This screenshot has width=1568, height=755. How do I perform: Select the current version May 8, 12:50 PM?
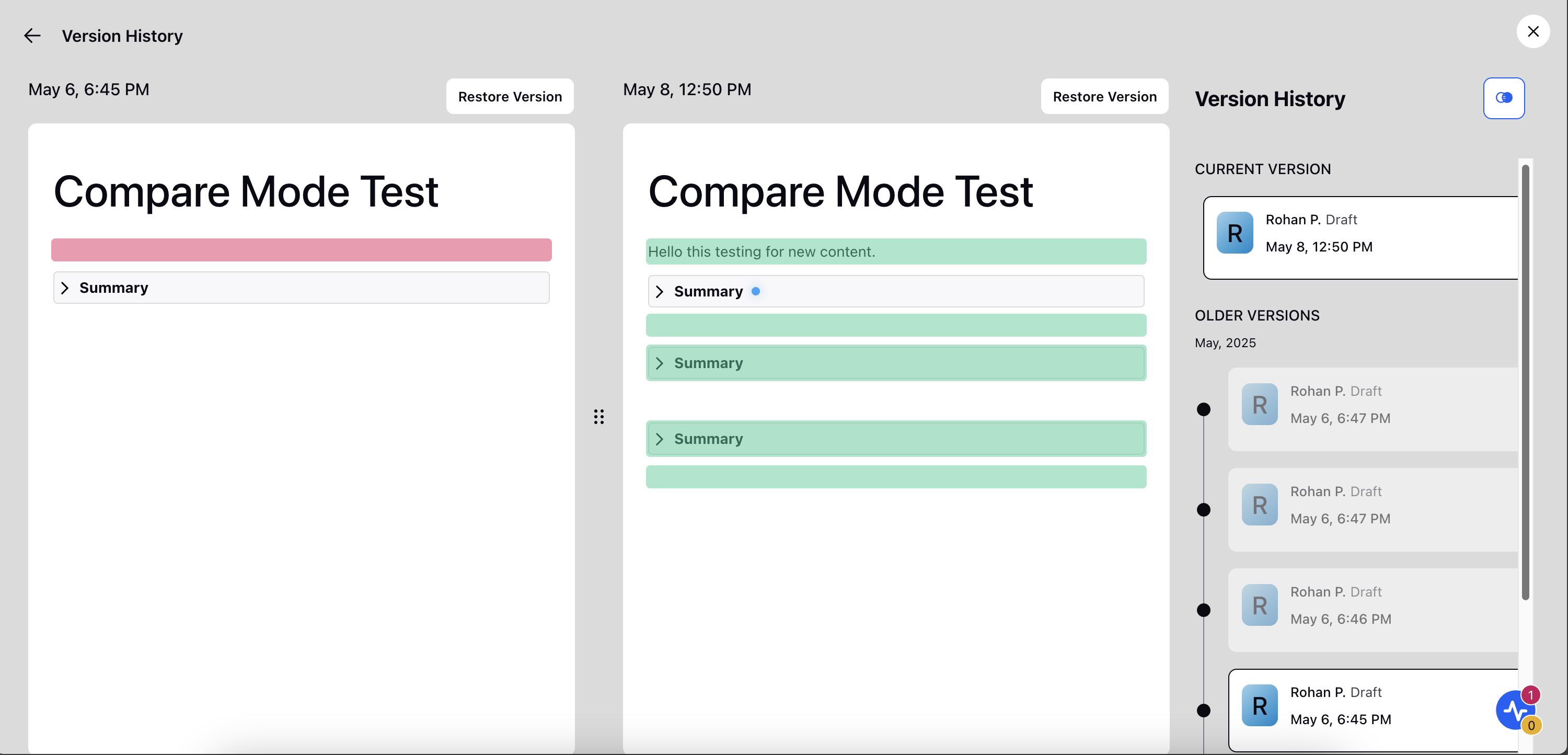click(1361, 237)
